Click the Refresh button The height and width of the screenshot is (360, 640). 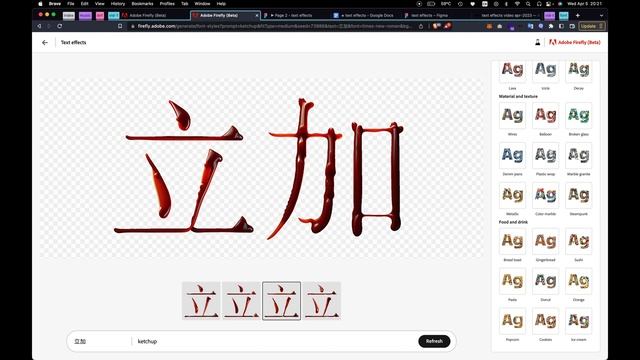pyautogui.click(x=434, y=341)
